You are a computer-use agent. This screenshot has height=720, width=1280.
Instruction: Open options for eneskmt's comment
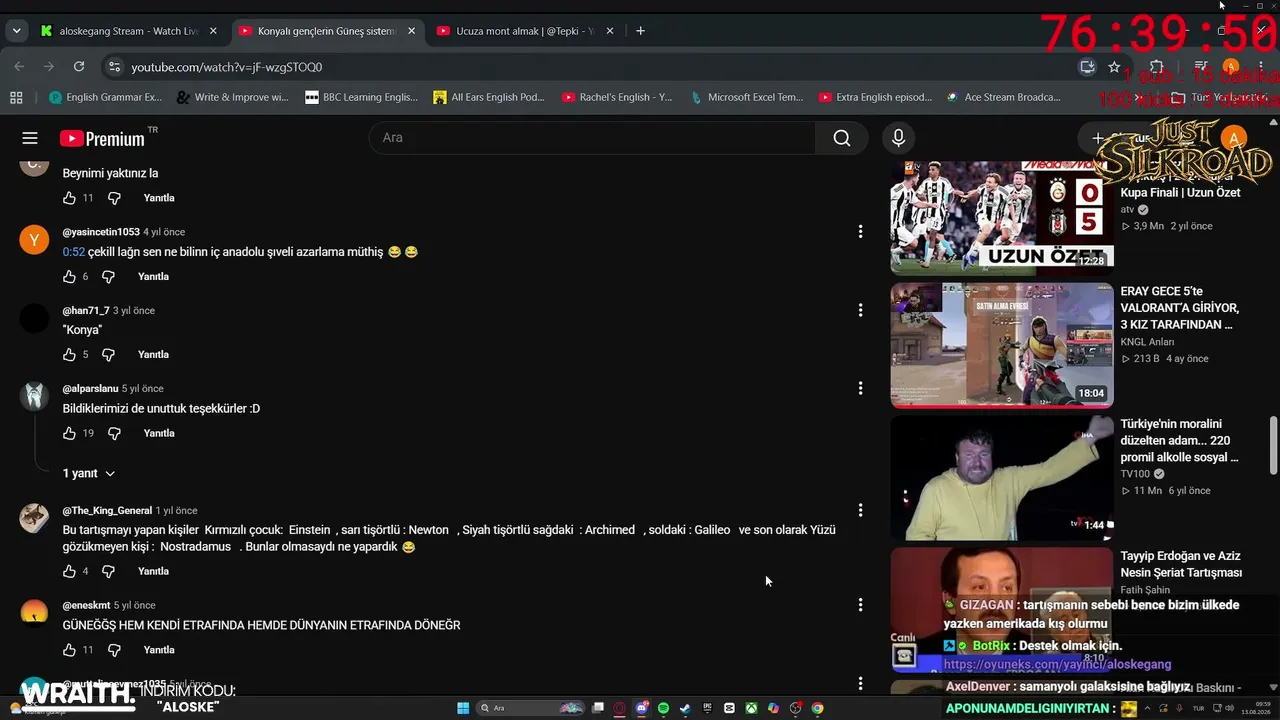tap(860, 604)
